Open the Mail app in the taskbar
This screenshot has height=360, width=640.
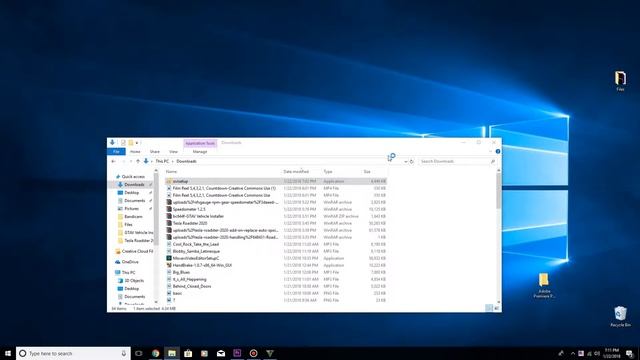pyautogui.click(x=221, y=353)
